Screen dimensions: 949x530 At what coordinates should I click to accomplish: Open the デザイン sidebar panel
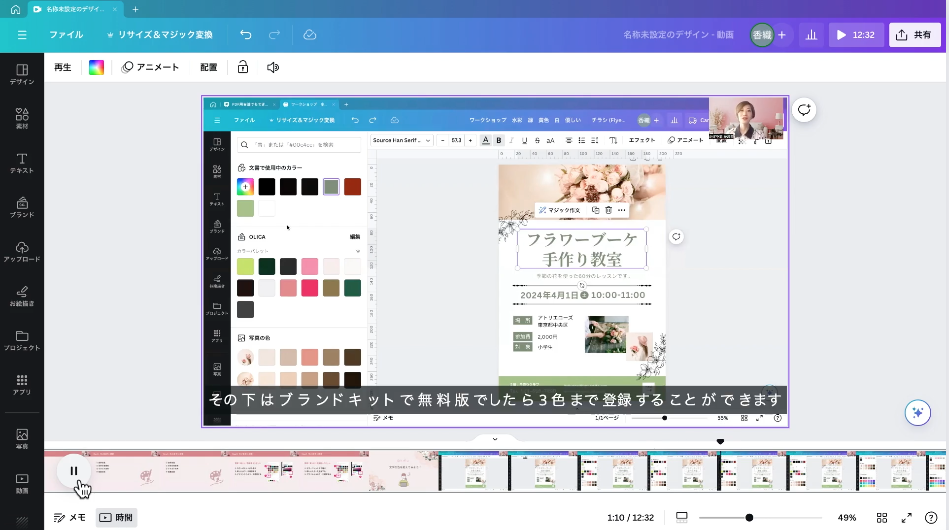coord(22,74)
